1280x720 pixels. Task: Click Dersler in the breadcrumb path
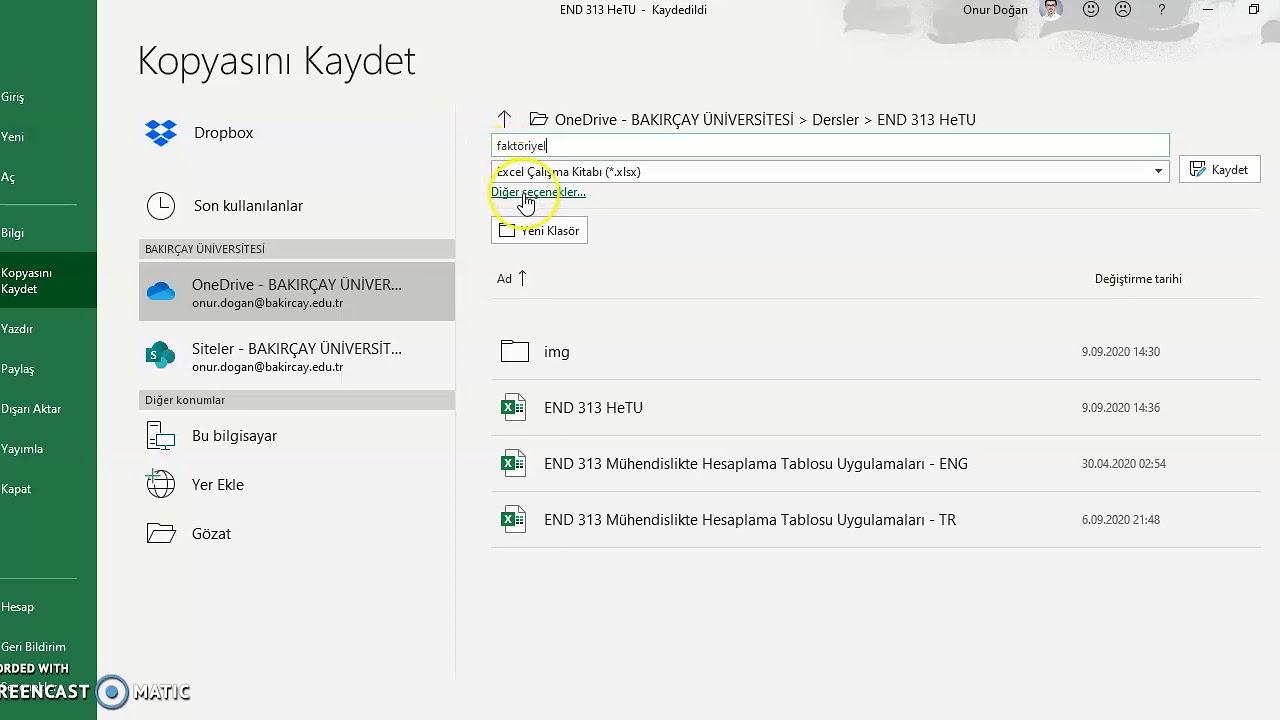[835, 119]
